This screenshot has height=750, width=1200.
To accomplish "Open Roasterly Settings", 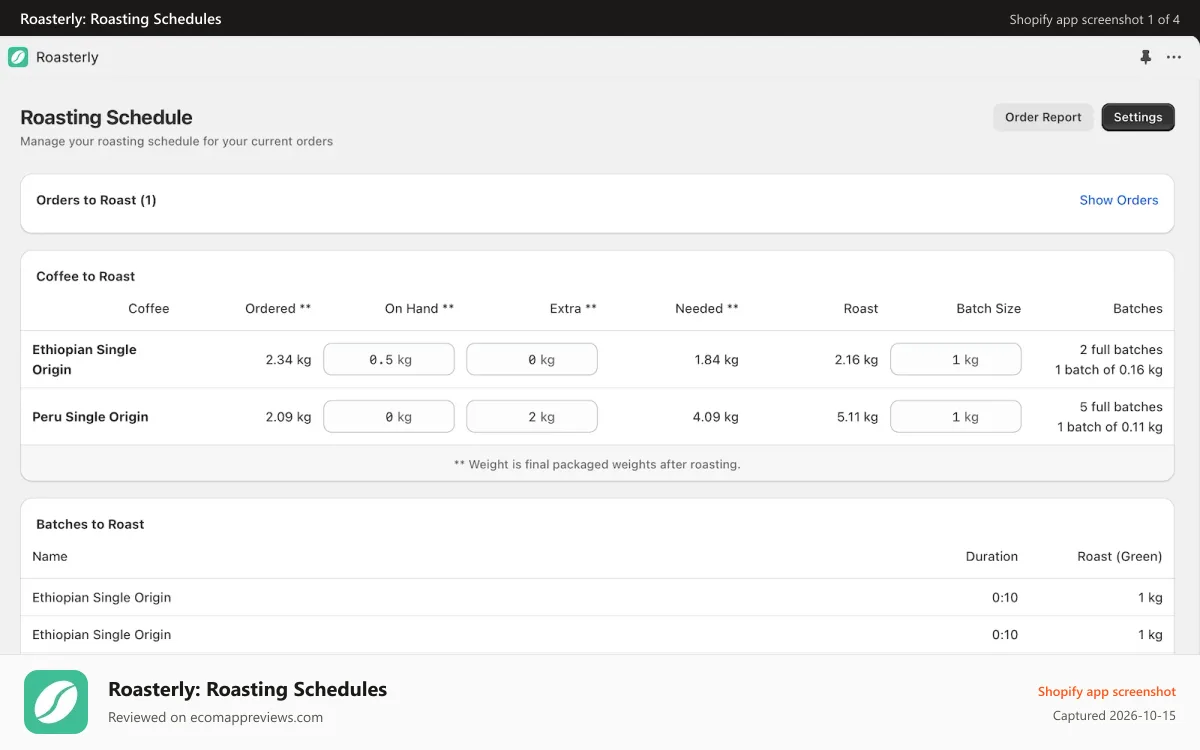I will click(x=1138, y=117).
